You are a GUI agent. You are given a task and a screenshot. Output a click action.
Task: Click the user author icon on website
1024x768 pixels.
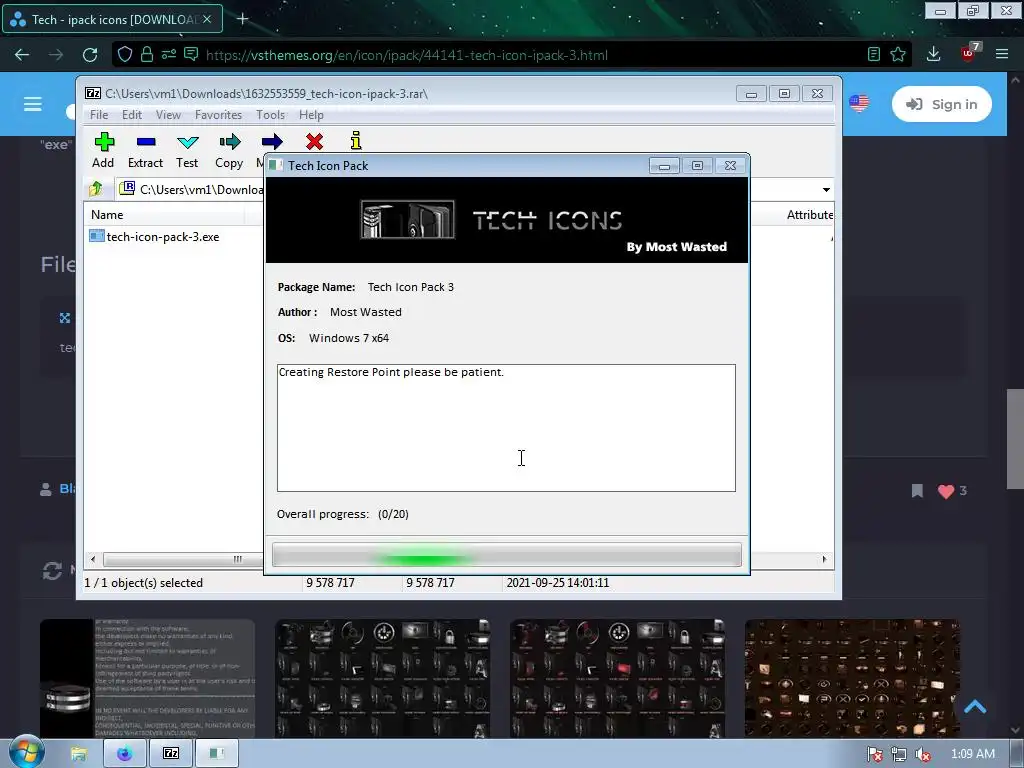tap(46, 489)
